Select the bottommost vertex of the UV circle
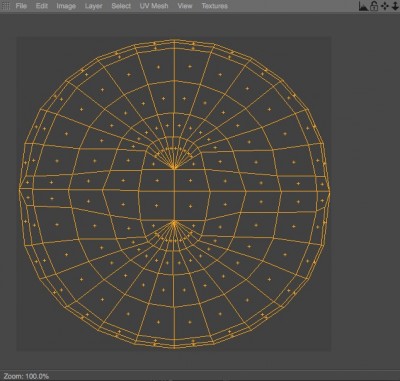400x381 pixels. click(x=174, y=347)
